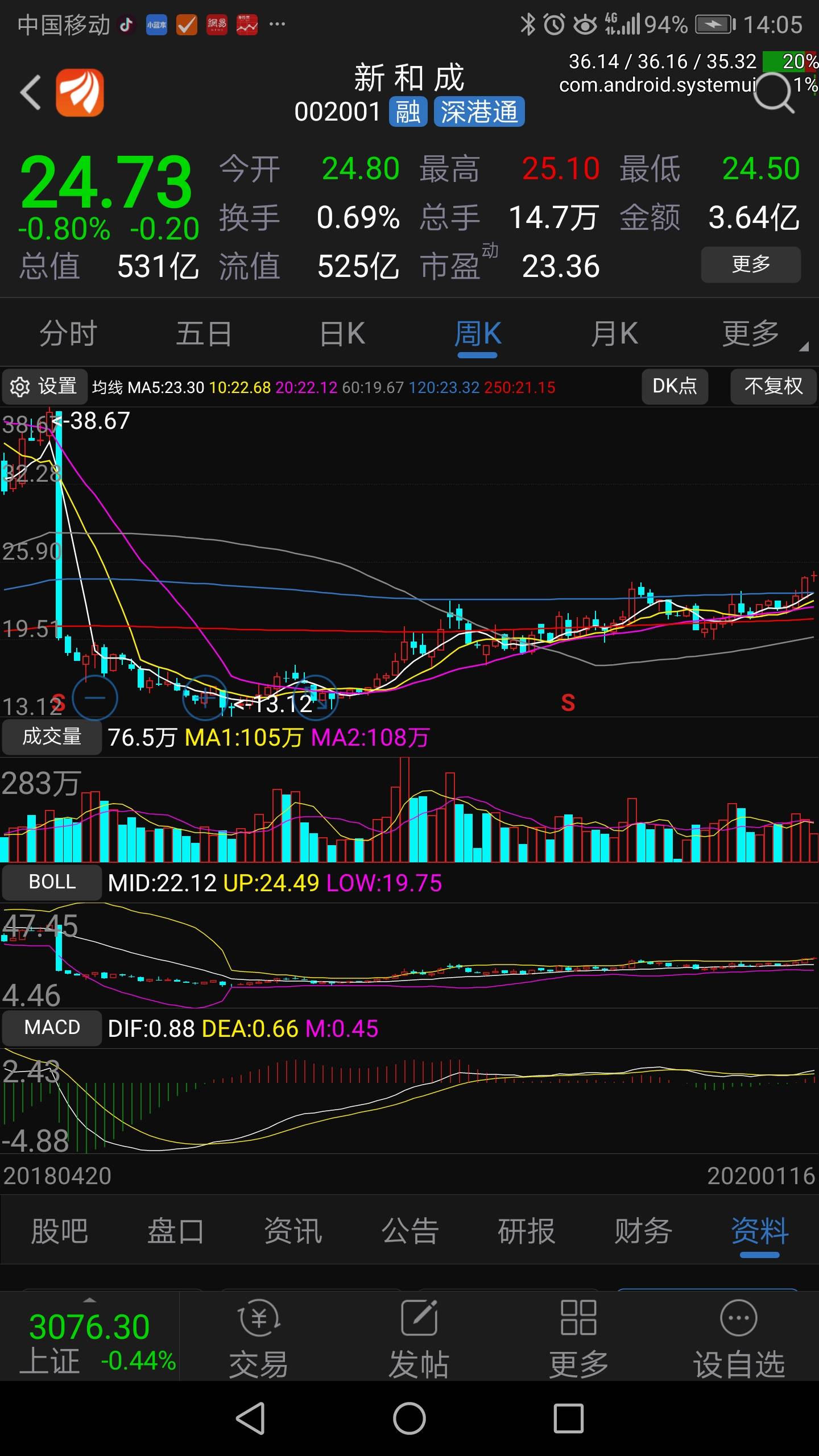Tap the 24.73 current price
The height and width of the screenshot is (1456, 819).
click(x=106, y=182)
